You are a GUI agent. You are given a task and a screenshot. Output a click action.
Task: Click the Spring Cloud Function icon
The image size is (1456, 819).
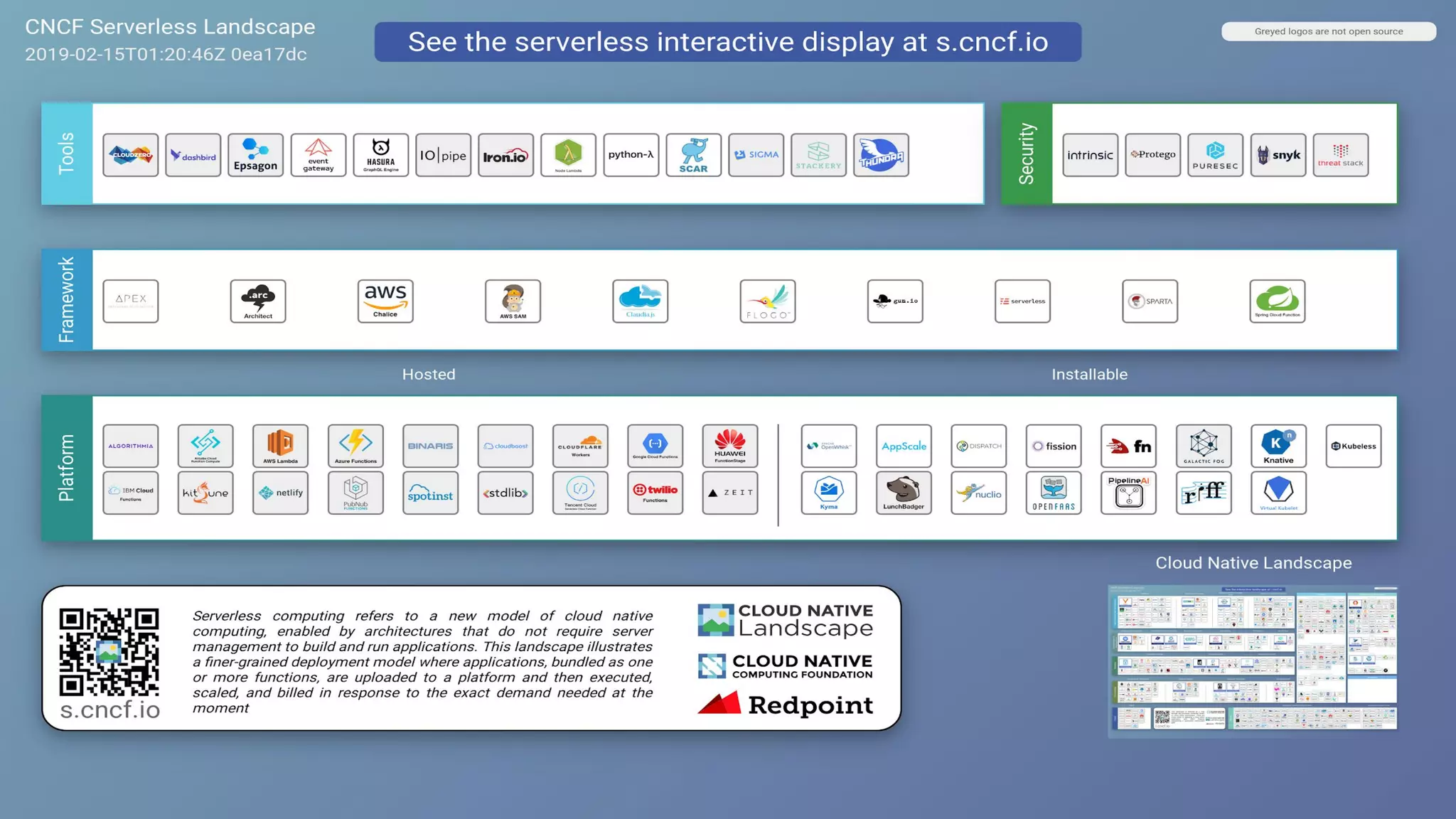coord(1277,301)
